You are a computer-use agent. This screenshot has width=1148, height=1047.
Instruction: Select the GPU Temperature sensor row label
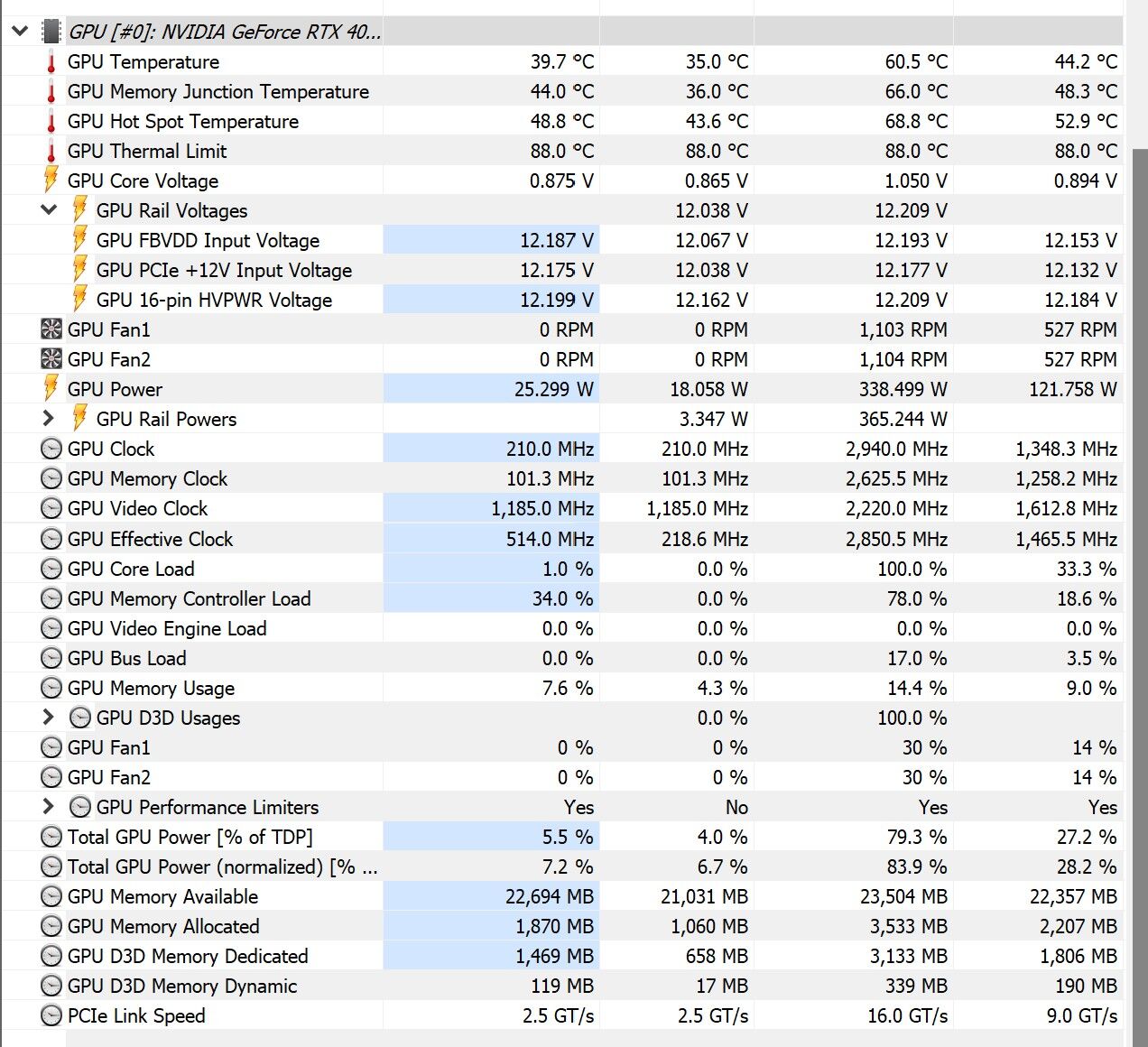(143, 61)
